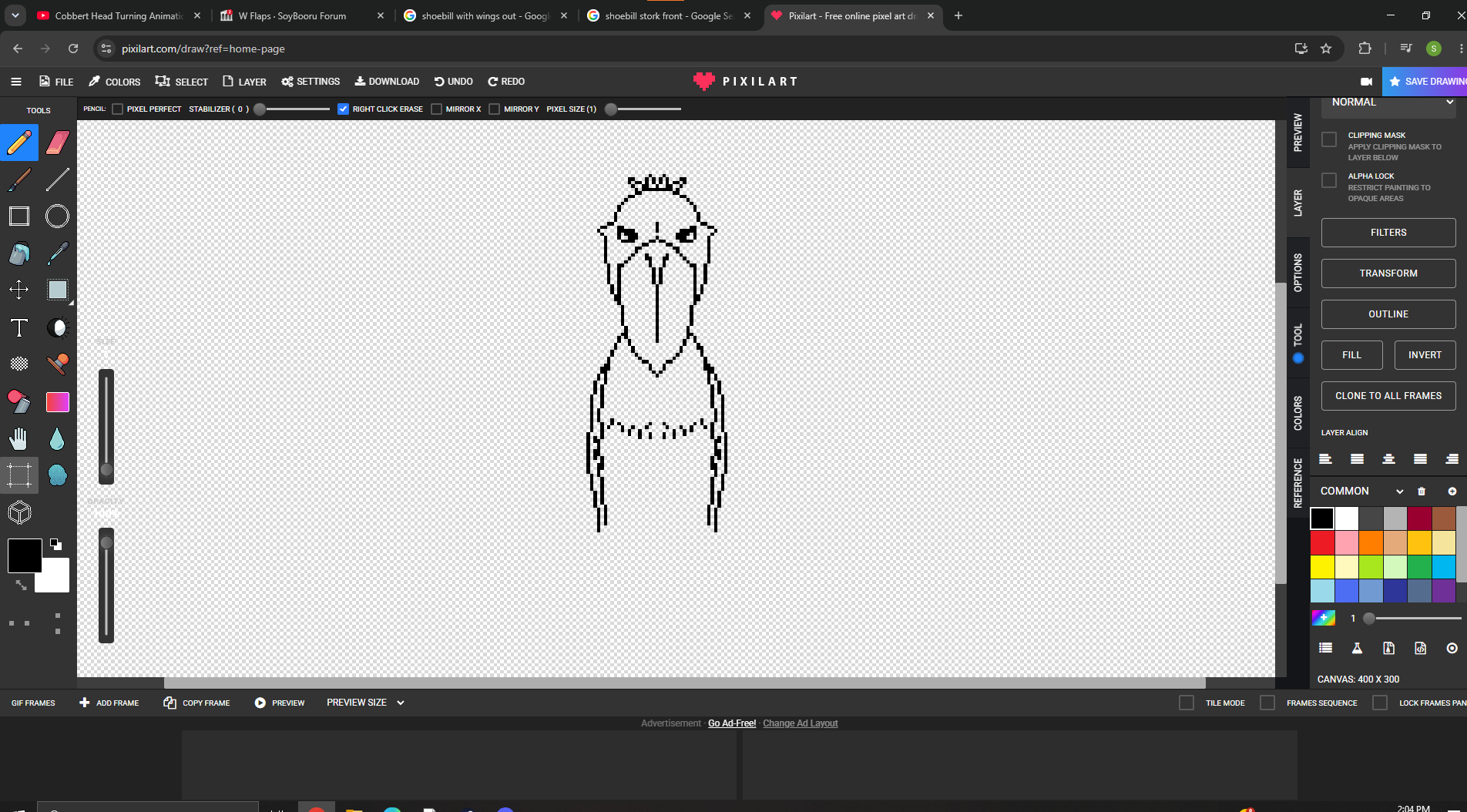The image size is (1467, 812).
Task: Open the hamburger main menu
Action: point(16,82)
